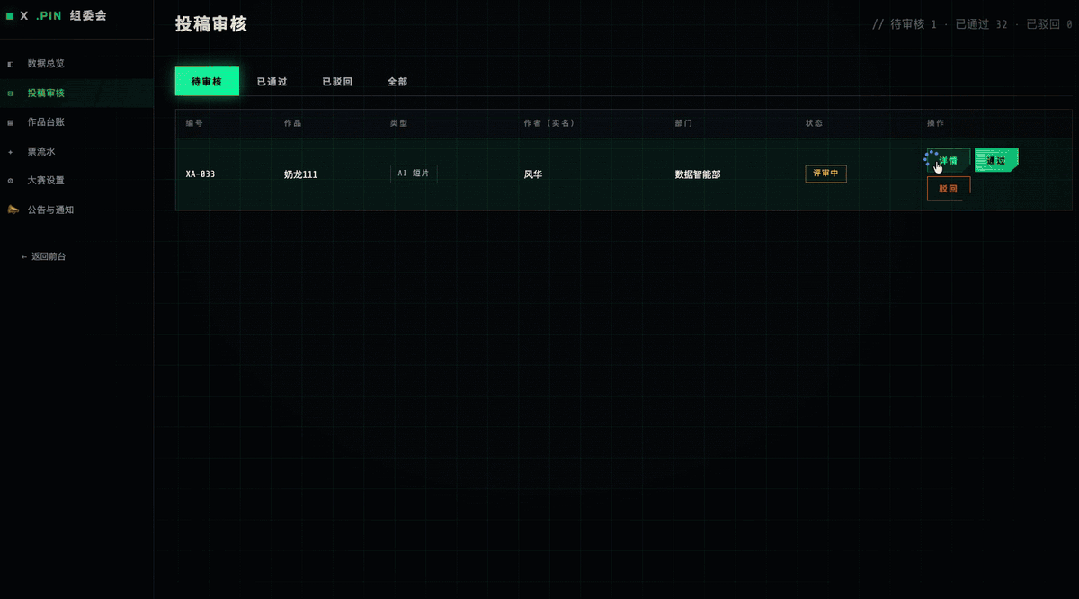Click the 作者（实名） column header
This screenshot has width=1079, height=599.
pos(548,124)
